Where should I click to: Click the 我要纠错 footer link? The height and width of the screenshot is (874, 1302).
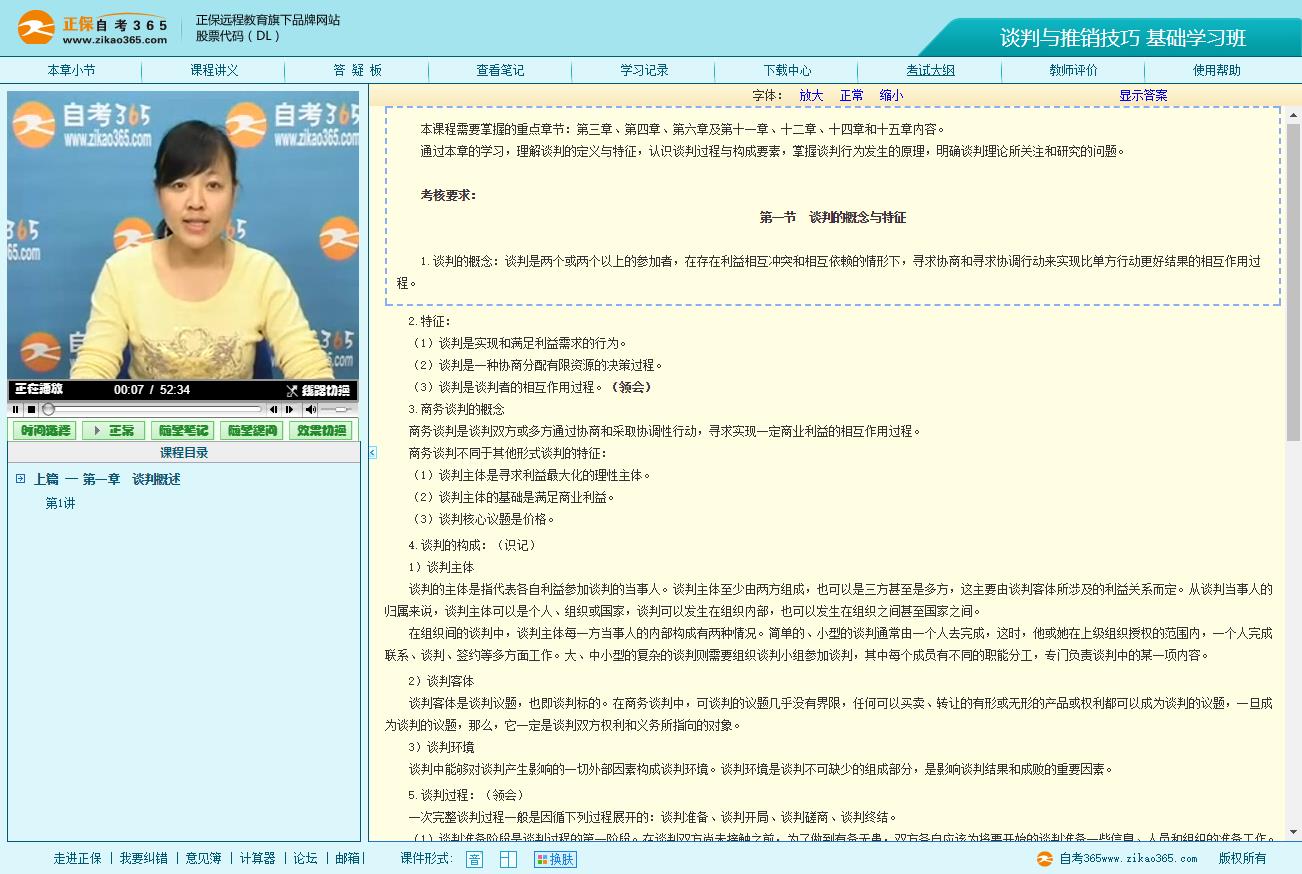[x=143, y=858]
